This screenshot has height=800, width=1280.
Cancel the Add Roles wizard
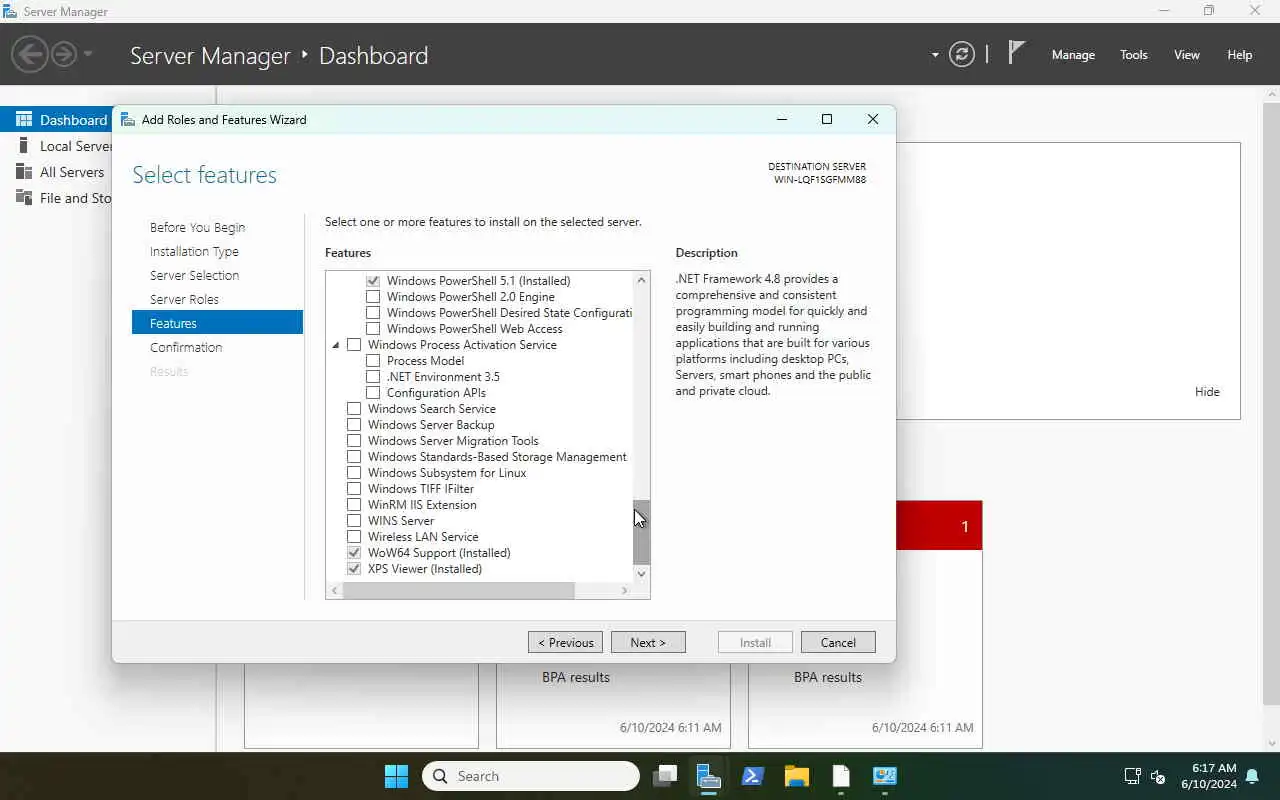click(838, 642)
